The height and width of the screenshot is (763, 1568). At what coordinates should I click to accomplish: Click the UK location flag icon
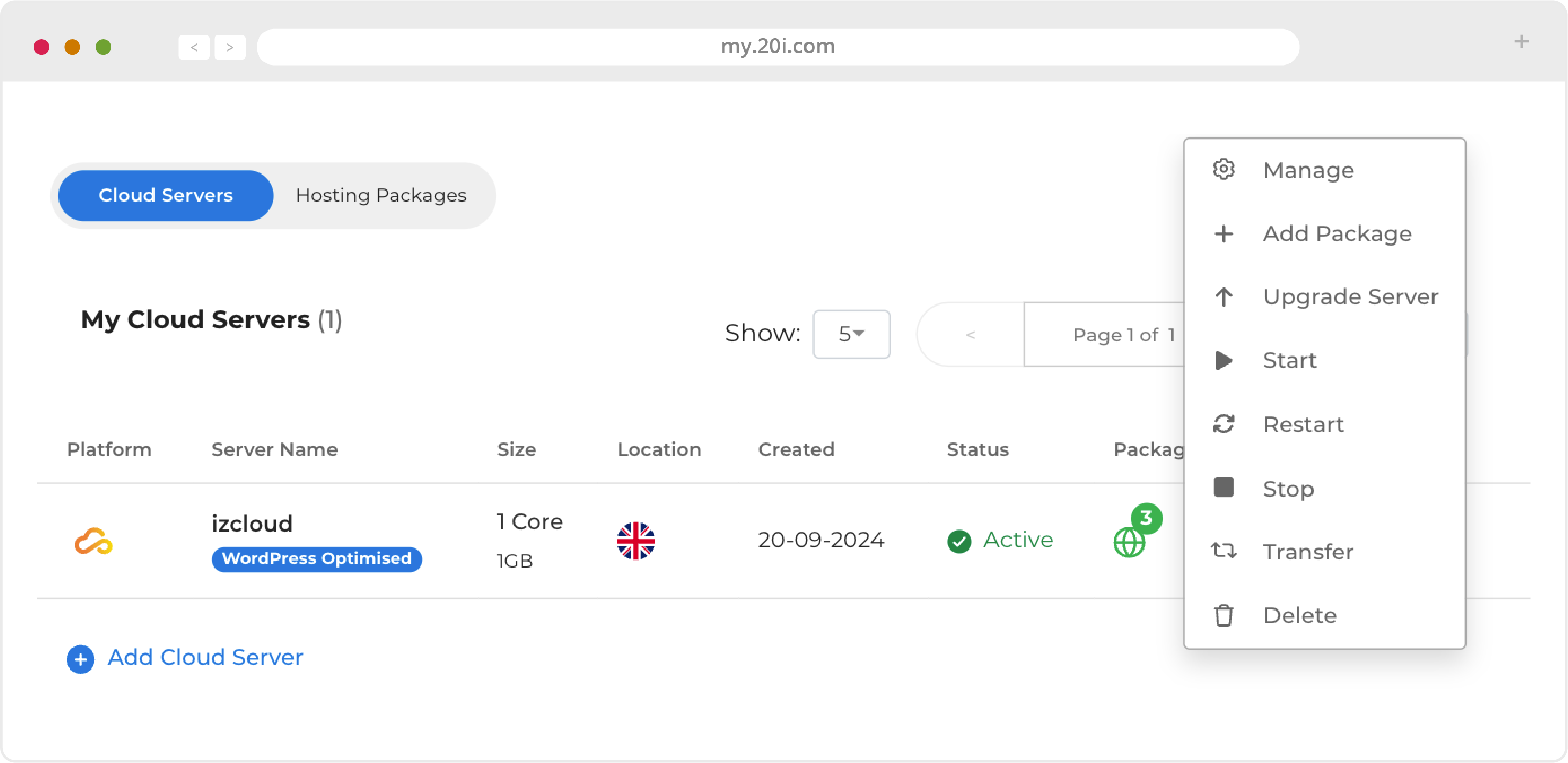[x=636, y=540]
